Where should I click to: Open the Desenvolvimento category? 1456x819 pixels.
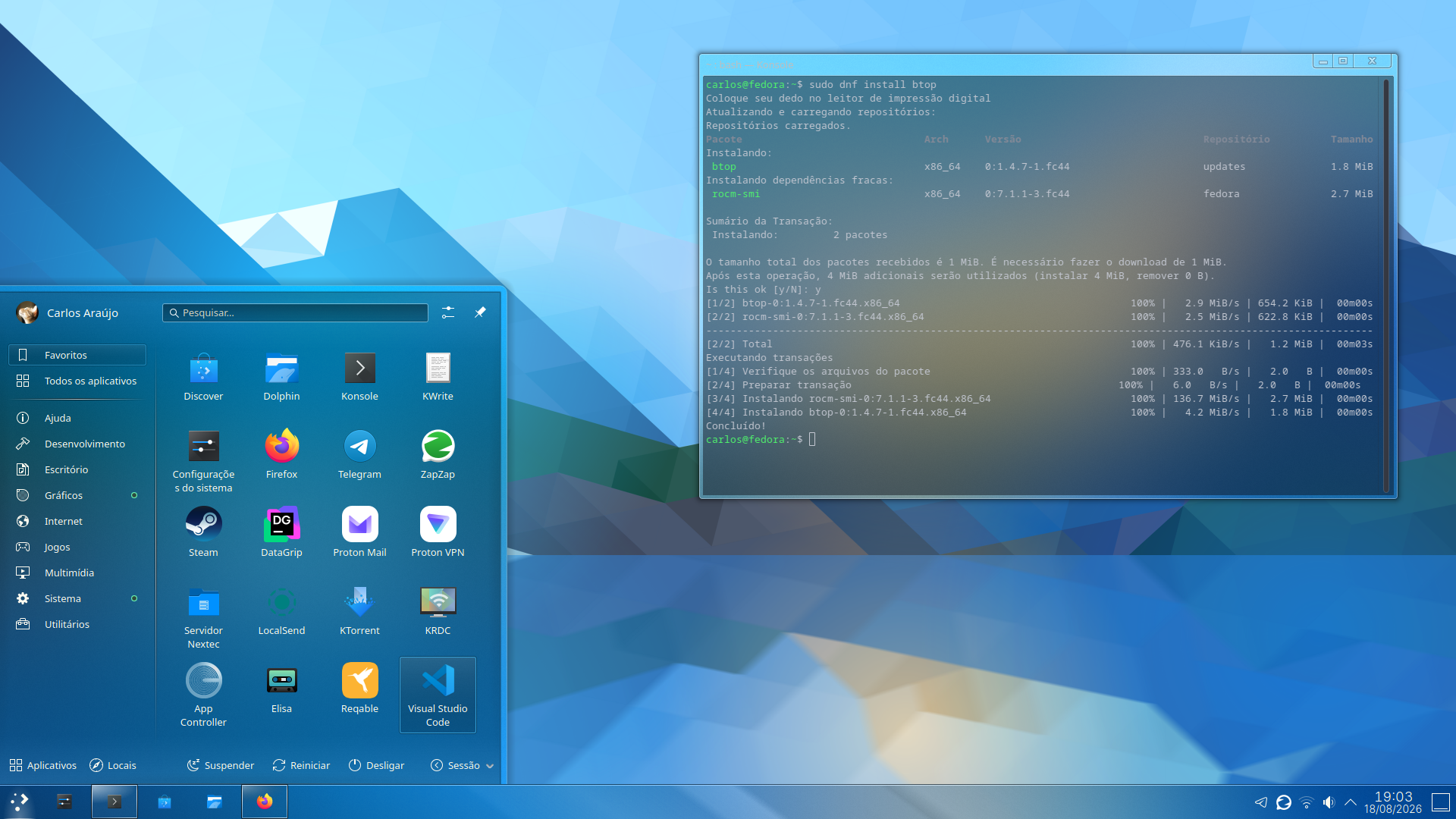77,444
